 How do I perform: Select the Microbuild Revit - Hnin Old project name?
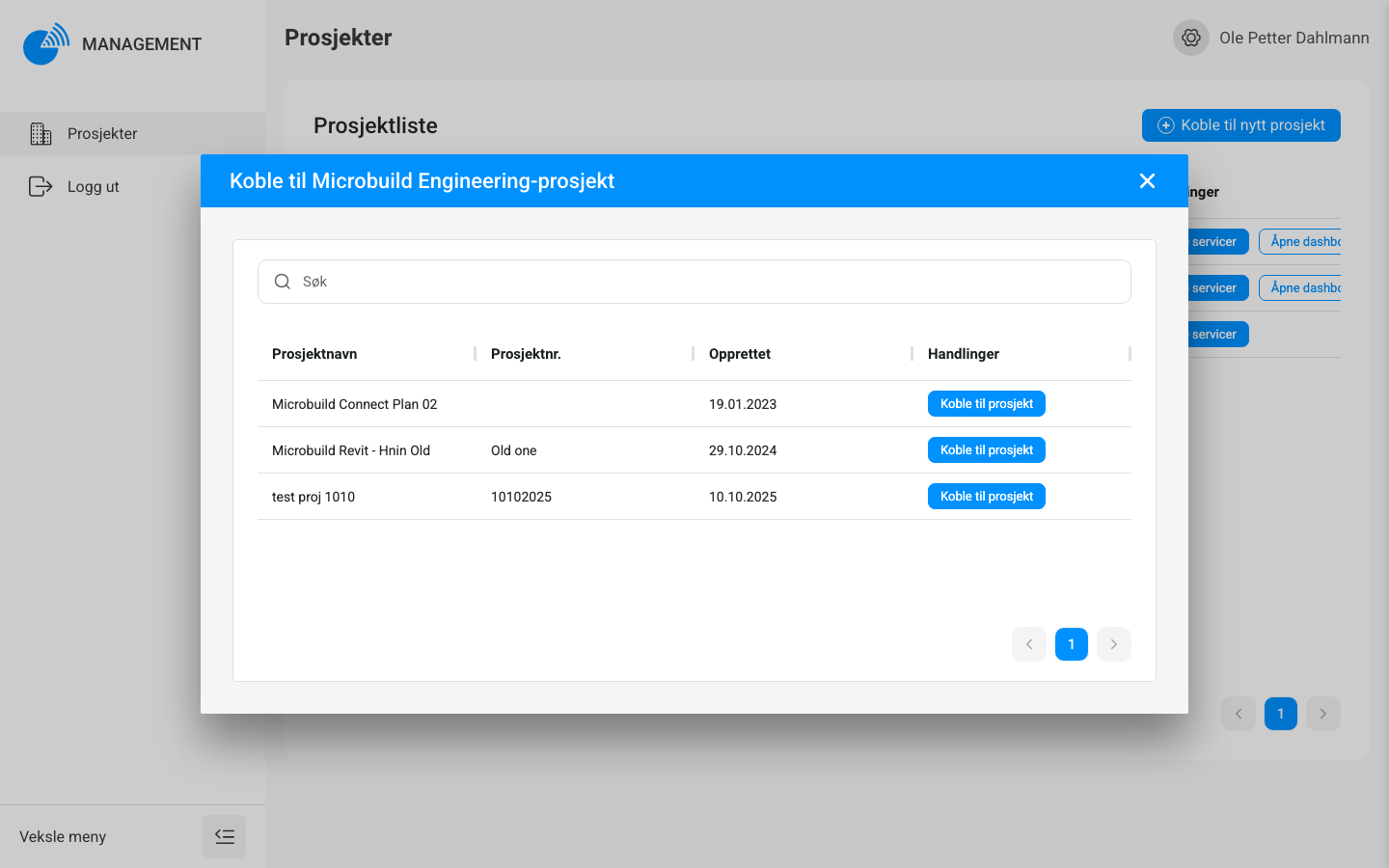(x=351, y=450)
